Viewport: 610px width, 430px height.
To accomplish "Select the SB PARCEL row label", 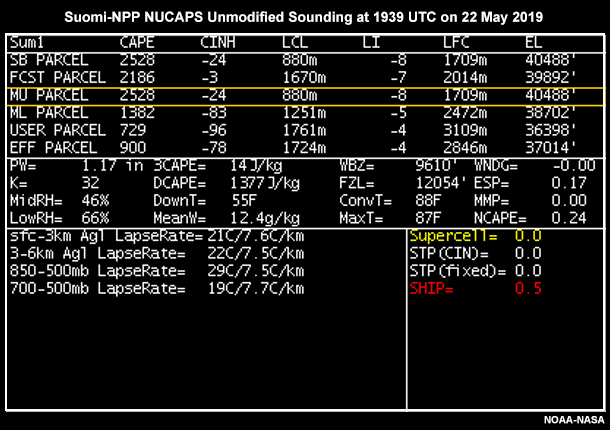I will [49, 60].
